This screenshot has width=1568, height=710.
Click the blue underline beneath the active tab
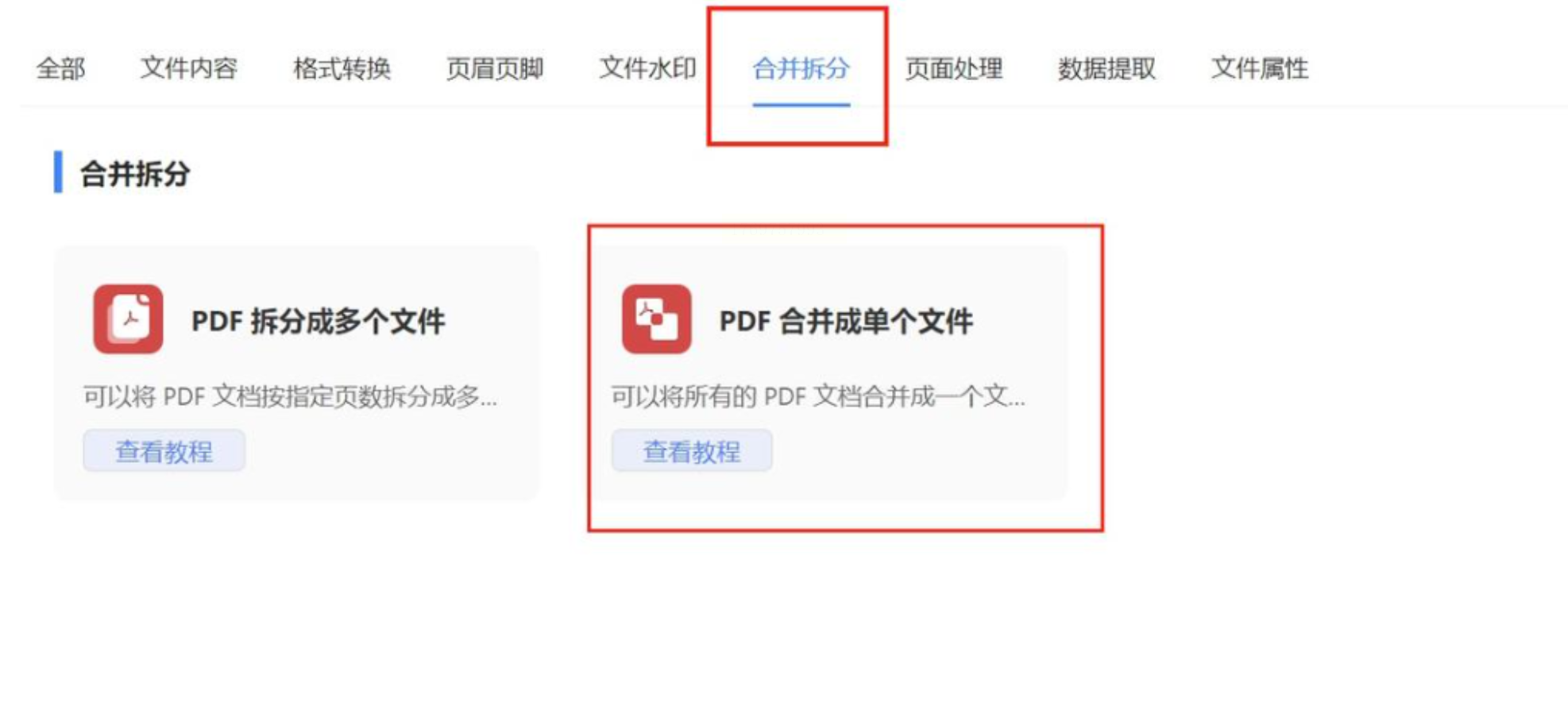[x=801, y=104]
